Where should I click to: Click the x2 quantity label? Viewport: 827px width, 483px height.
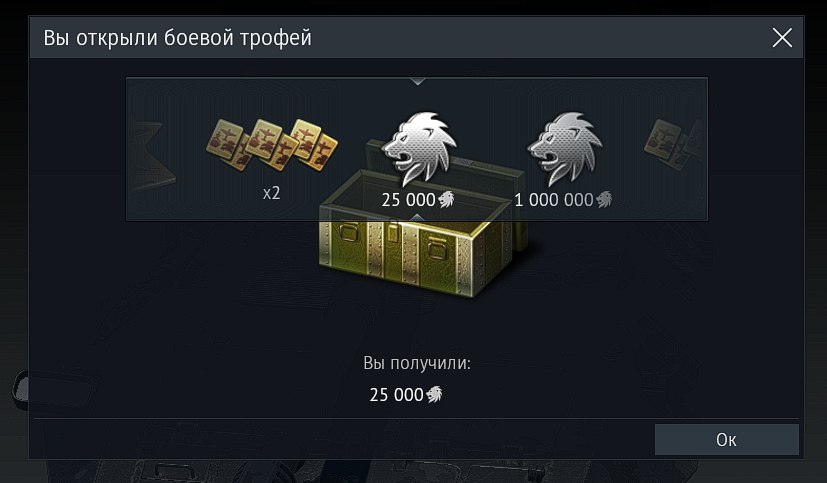click(272, 193)
